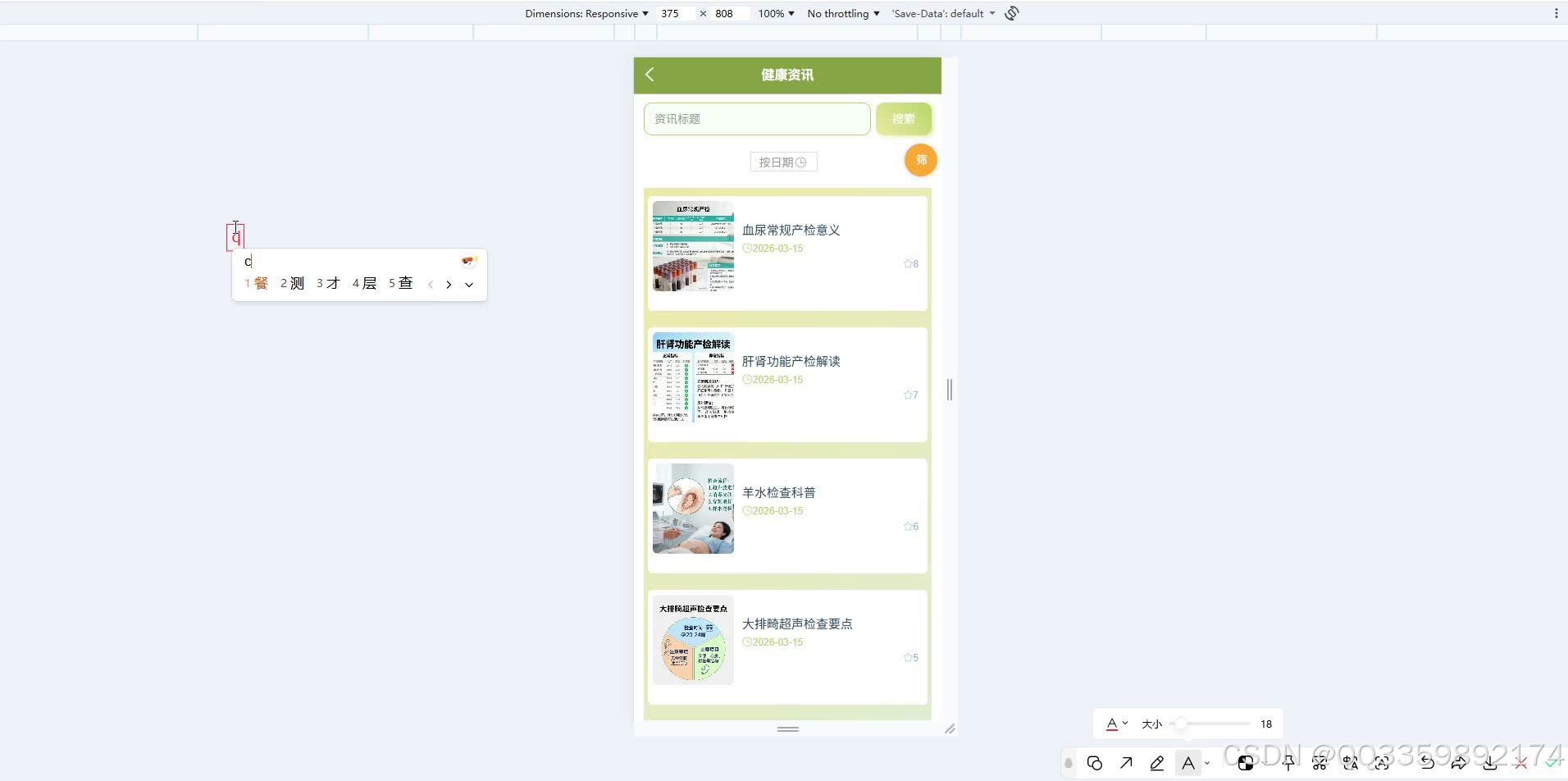Go back using the header arrow
This screenshot has height=781, width=1568.
(650, 75)
